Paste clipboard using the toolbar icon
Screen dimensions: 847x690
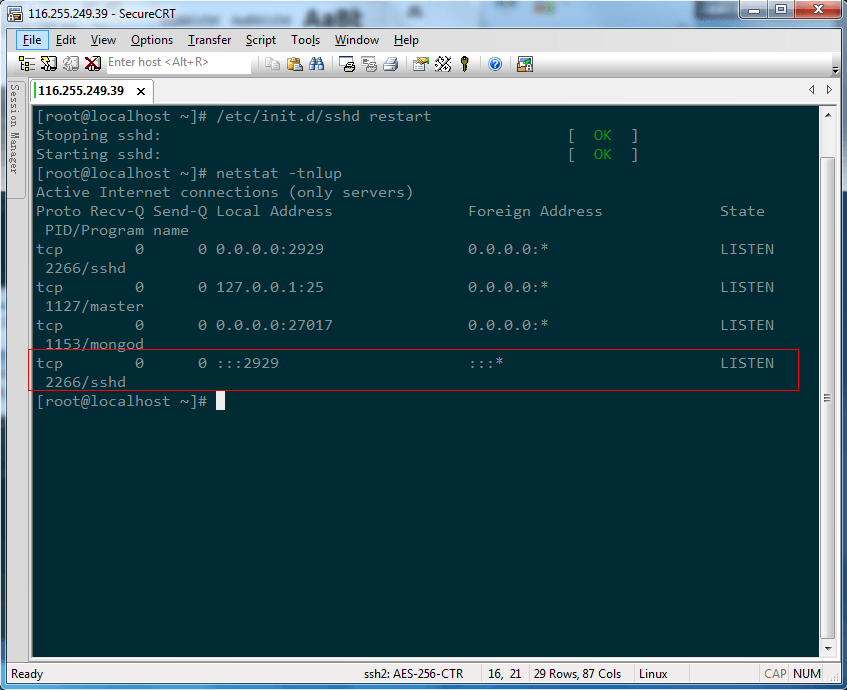pyautogui.click(x=295, y=63)
